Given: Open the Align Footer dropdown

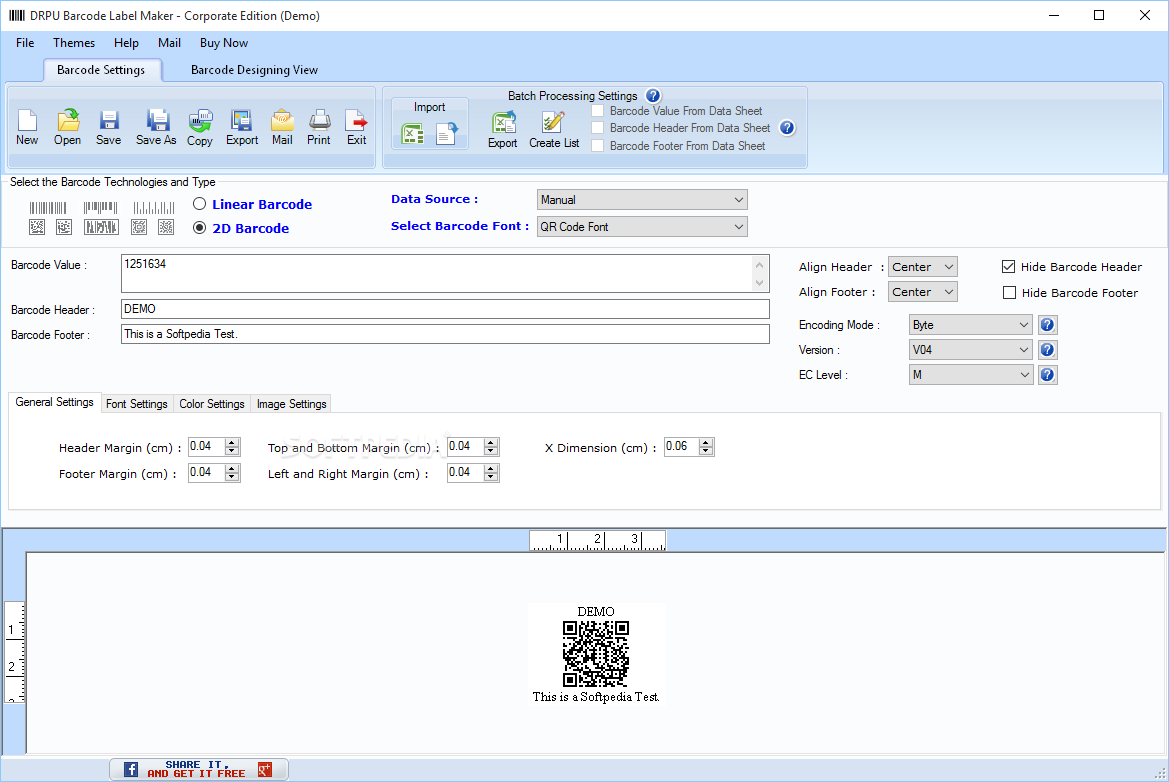Looking at the screenshot, I should click(x=922, y=292).
